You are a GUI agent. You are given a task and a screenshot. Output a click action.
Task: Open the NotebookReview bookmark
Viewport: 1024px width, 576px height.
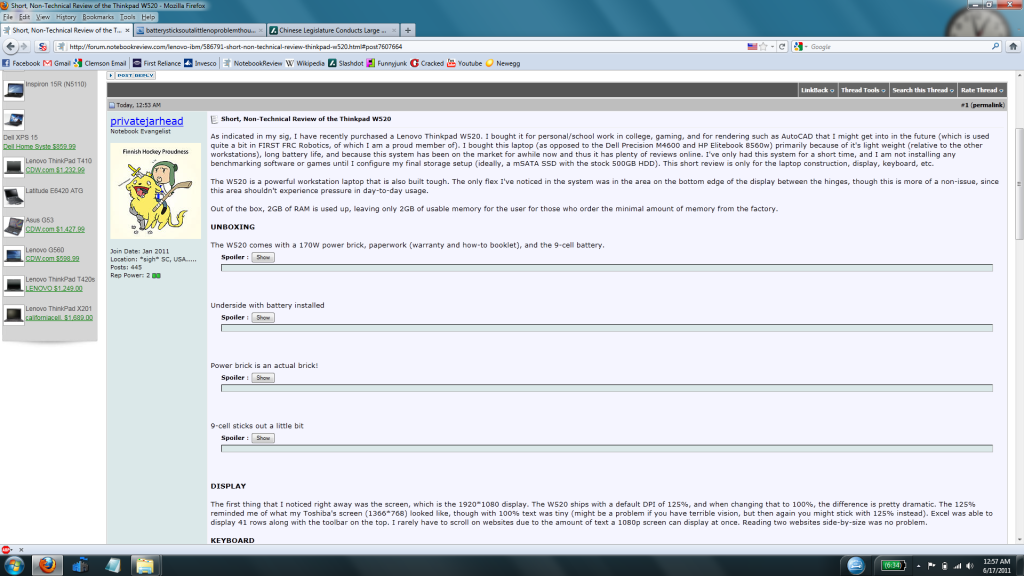[x=252, y=63]
